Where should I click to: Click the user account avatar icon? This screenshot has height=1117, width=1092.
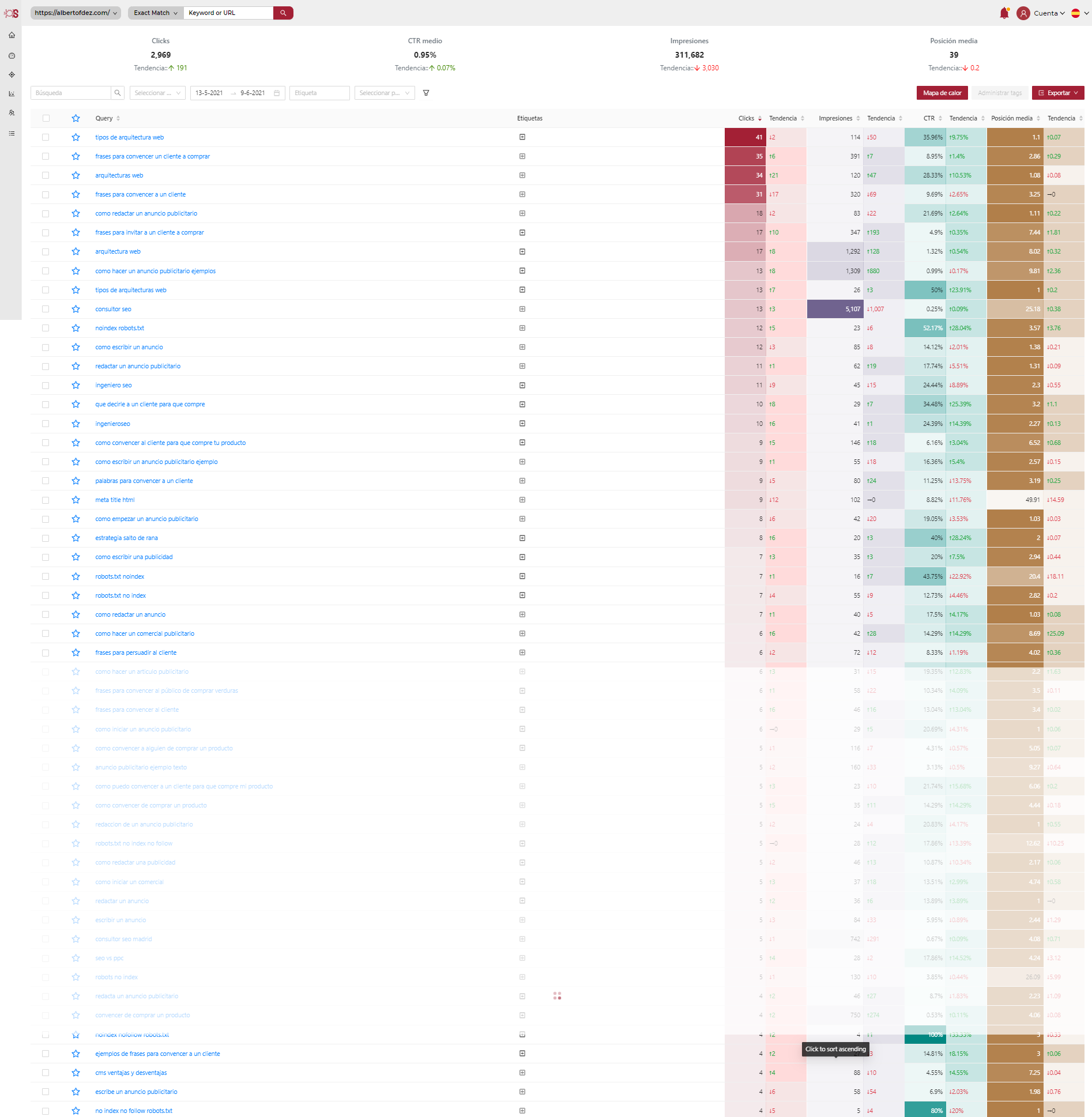(x=1023, y=13)
